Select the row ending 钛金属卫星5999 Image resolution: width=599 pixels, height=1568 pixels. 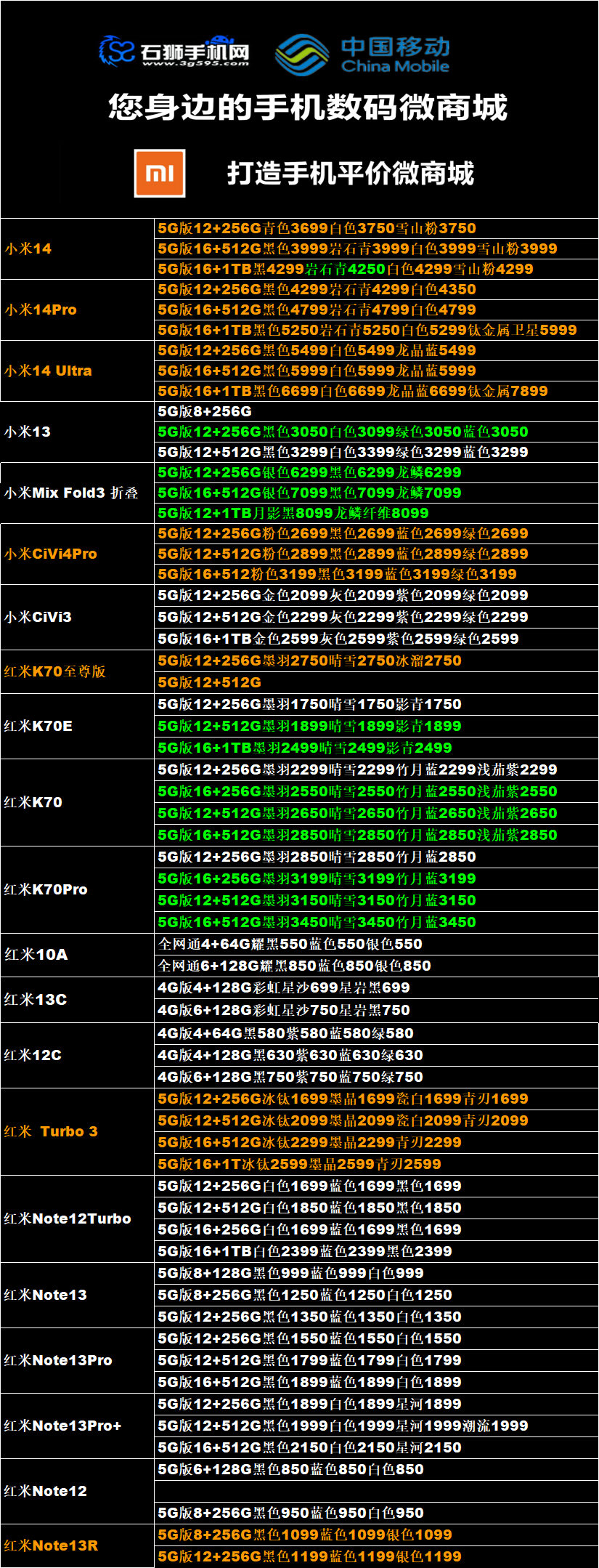pyautogui.click(x=377, y=330)
